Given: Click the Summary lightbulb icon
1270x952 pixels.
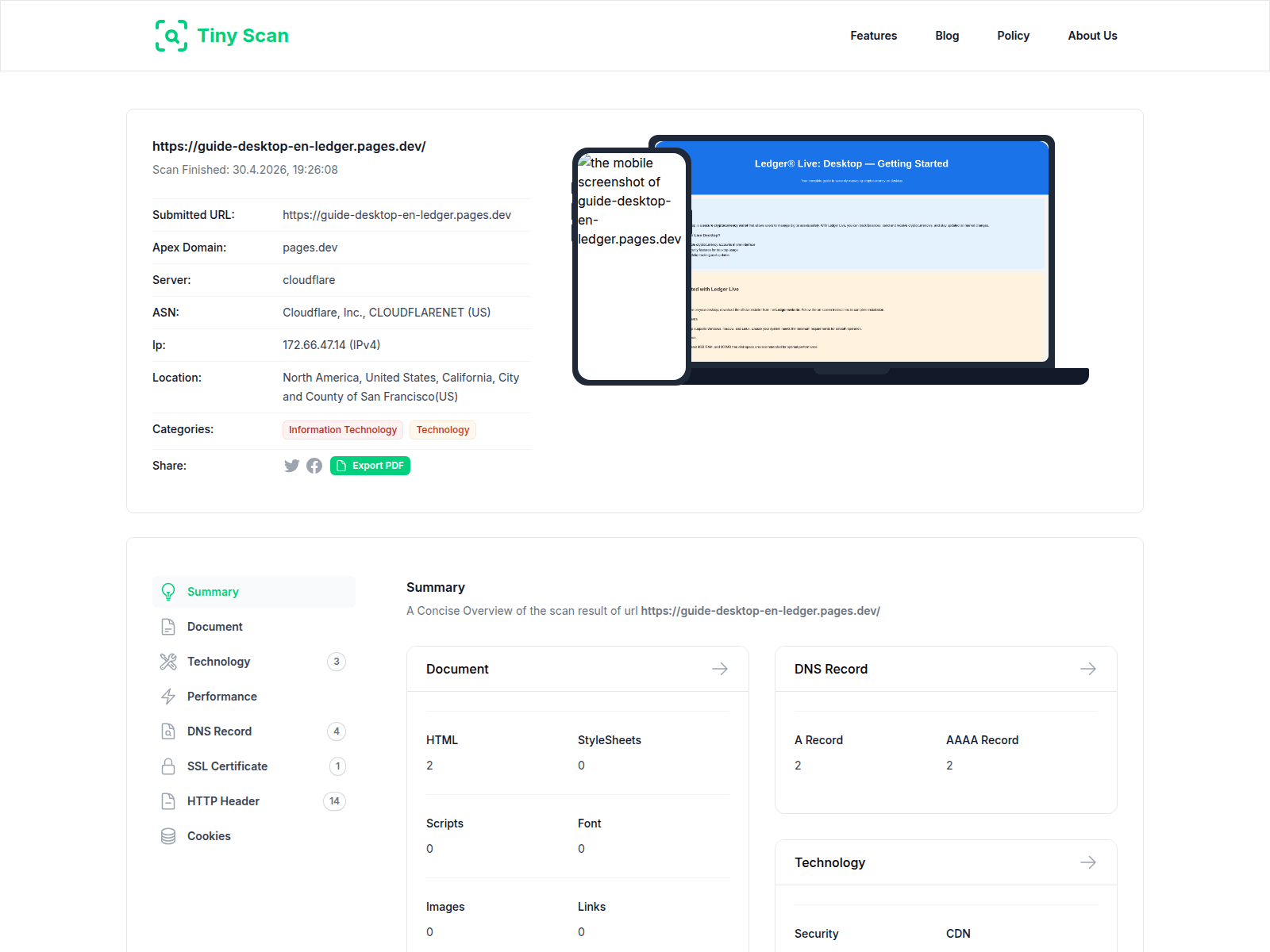Looking at the screenshot, I should [168, 592].
